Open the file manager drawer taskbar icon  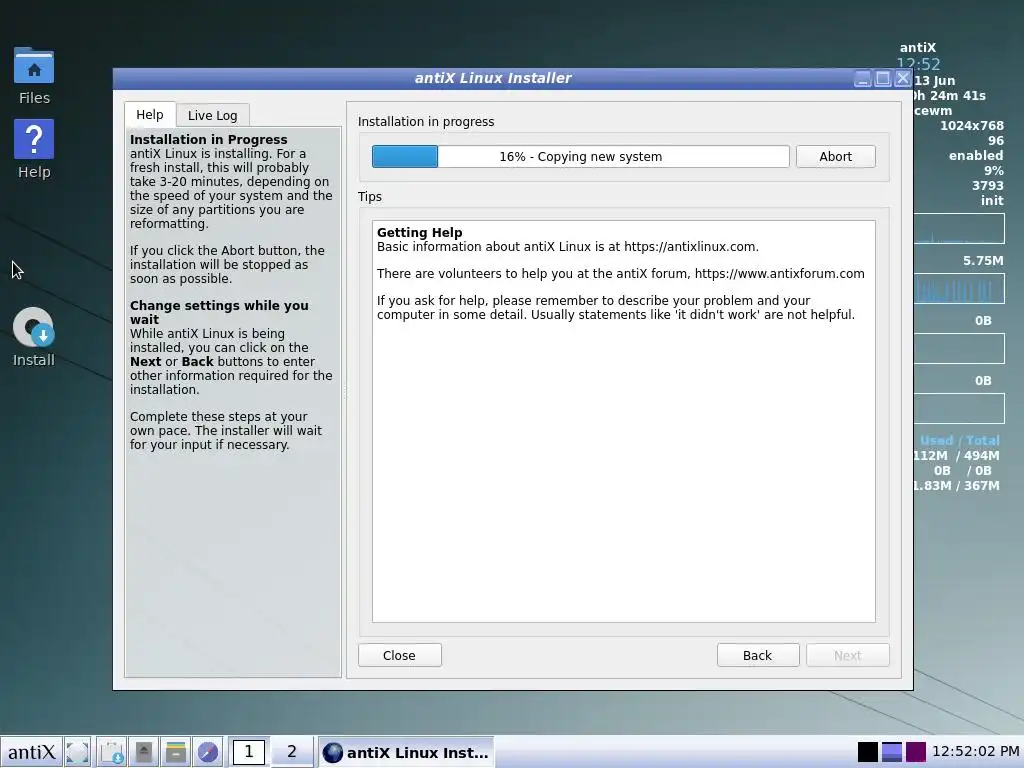[176, 752]
